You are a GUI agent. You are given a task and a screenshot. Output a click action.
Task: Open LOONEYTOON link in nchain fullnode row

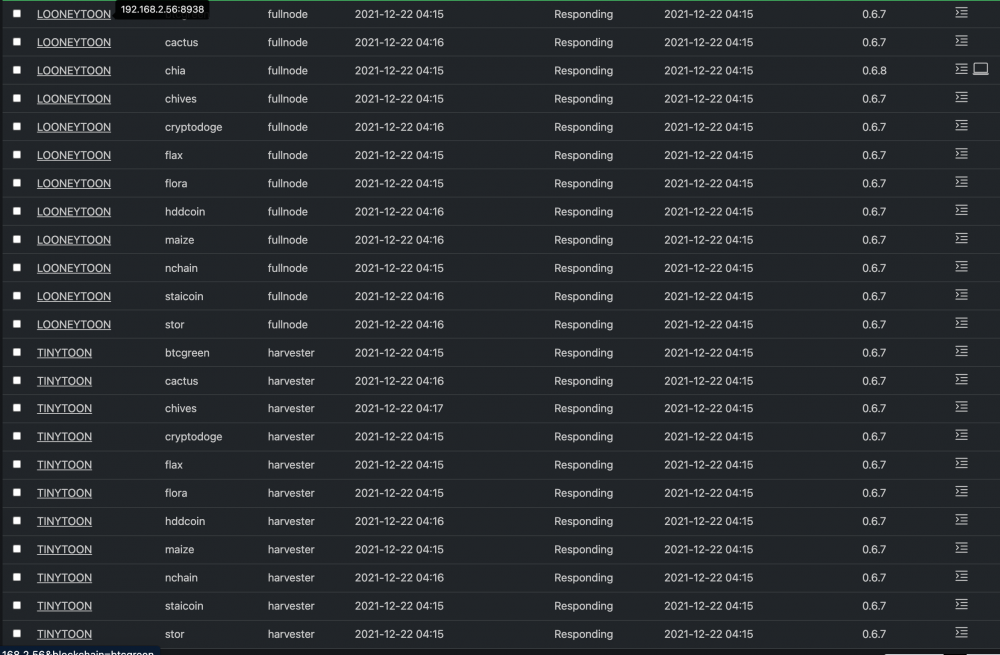click(74, 268)
